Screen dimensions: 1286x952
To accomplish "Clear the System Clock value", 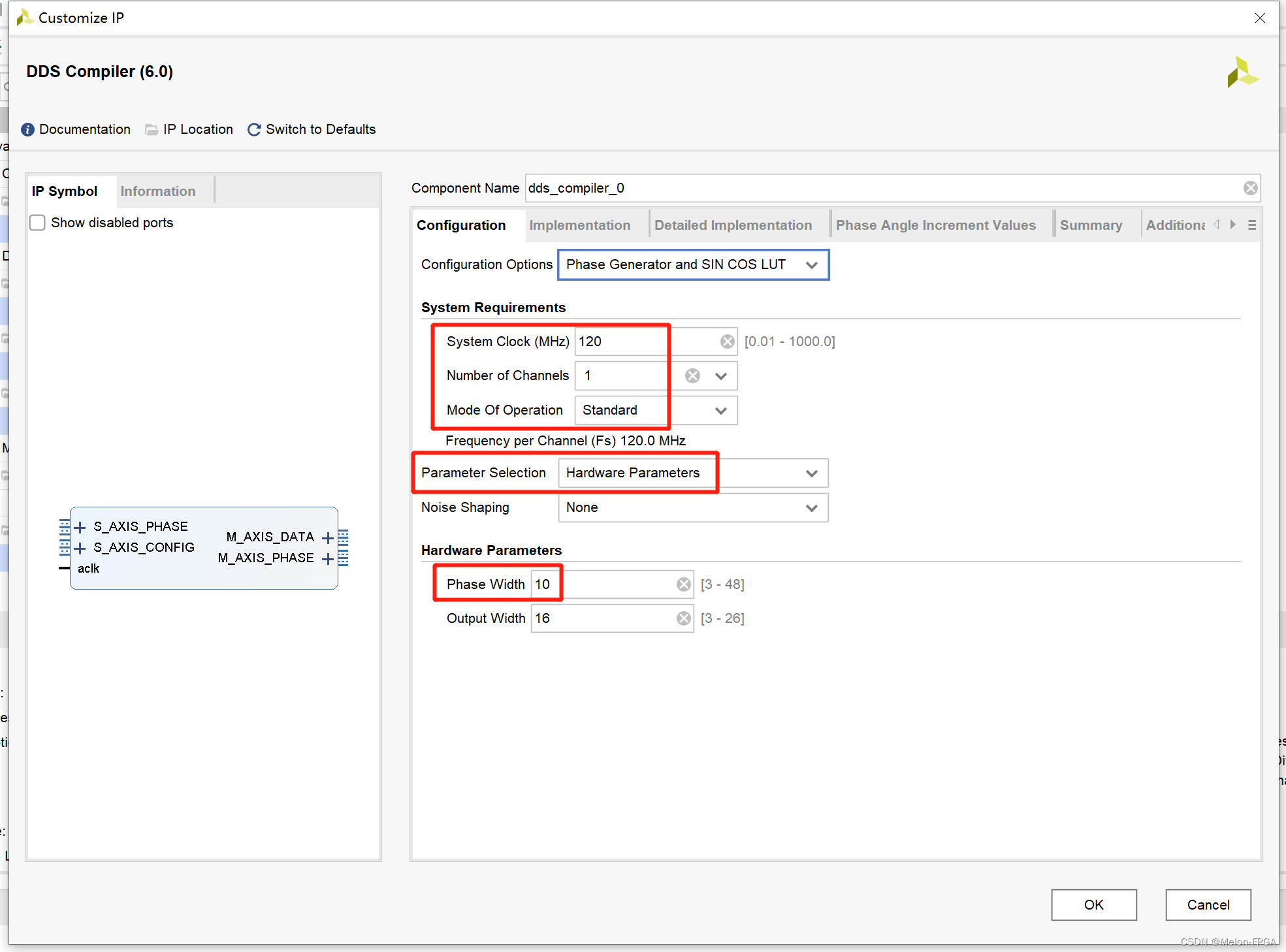I will 727,341.
